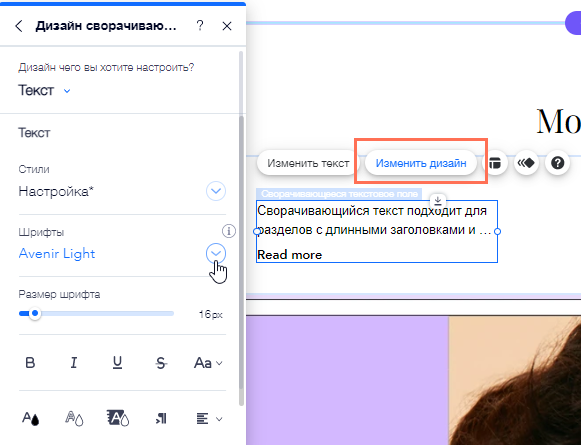
Task: Open help with the question mark icon
Action: click(200, 26)
